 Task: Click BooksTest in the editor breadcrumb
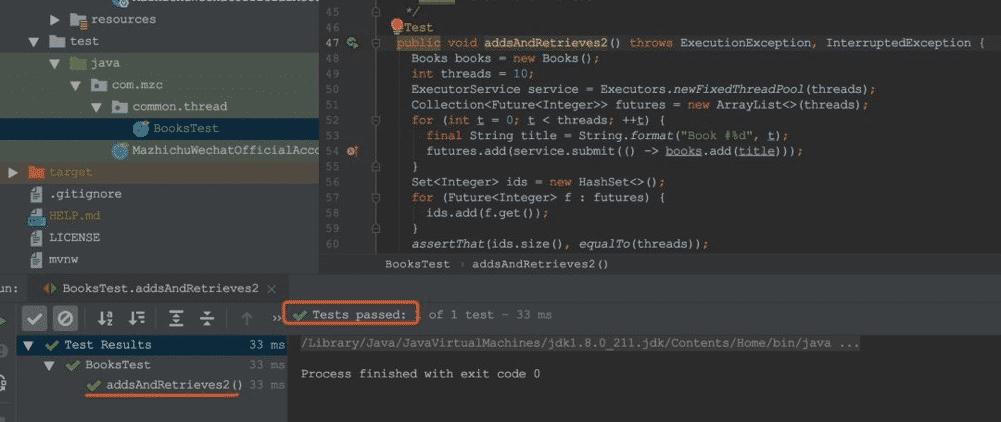[417, 264]
